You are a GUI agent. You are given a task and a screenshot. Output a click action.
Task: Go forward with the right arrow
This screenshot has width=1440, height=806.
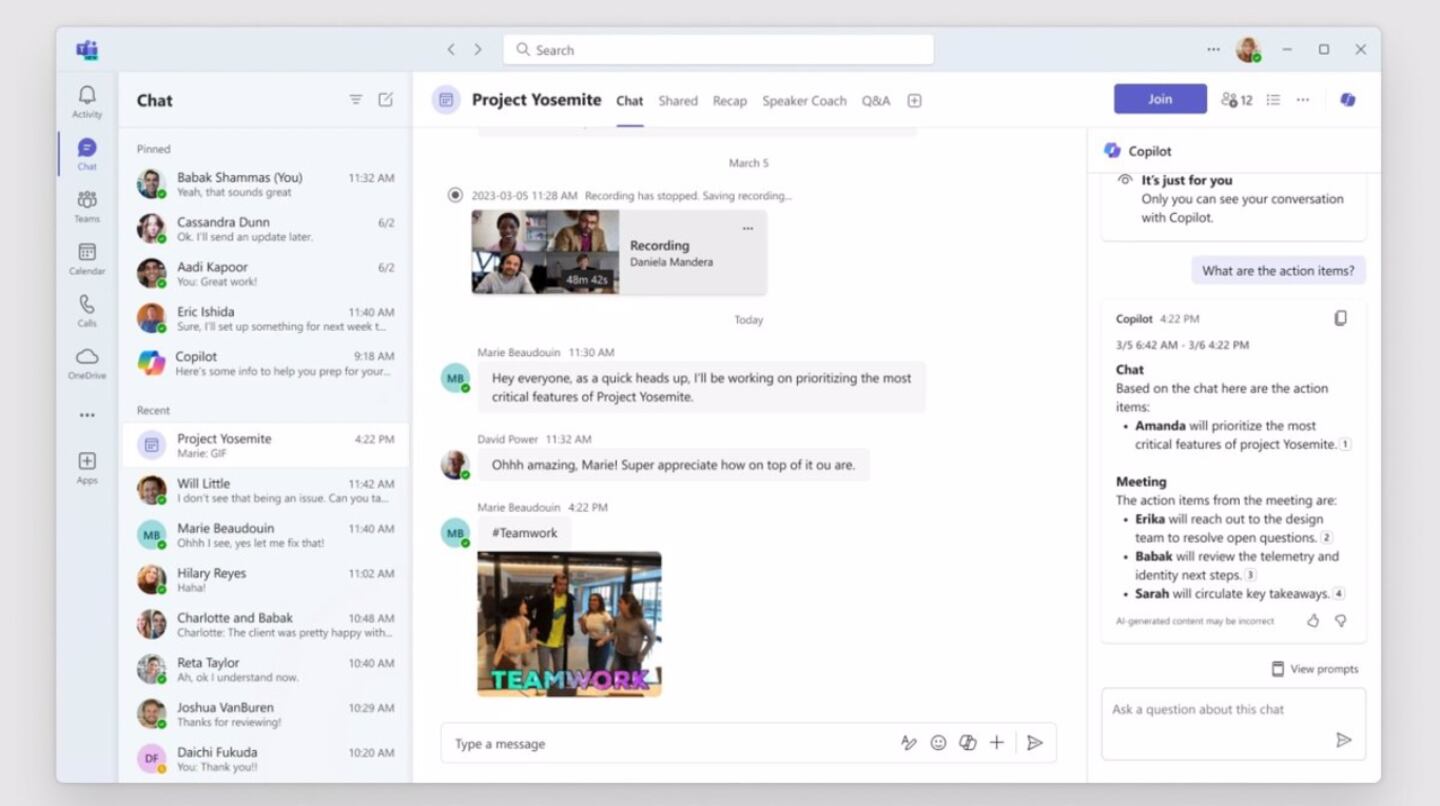(478, 49)
